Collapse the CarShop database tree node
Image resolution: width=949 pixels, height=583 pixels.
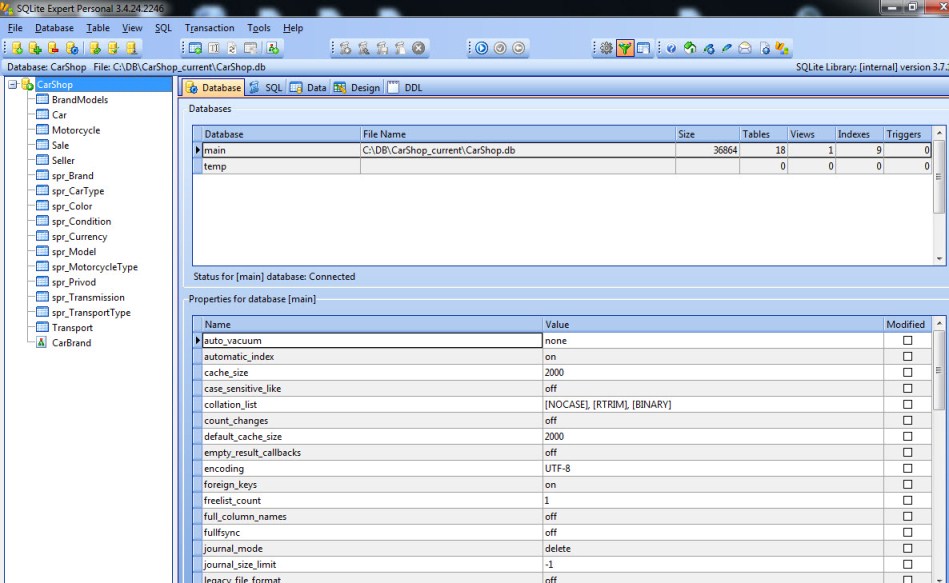click(x=12, y=85)
